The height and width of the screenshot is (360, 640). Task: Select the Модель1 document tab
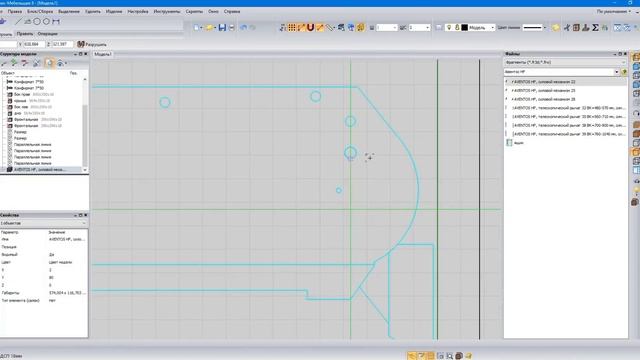coord(102,54)
